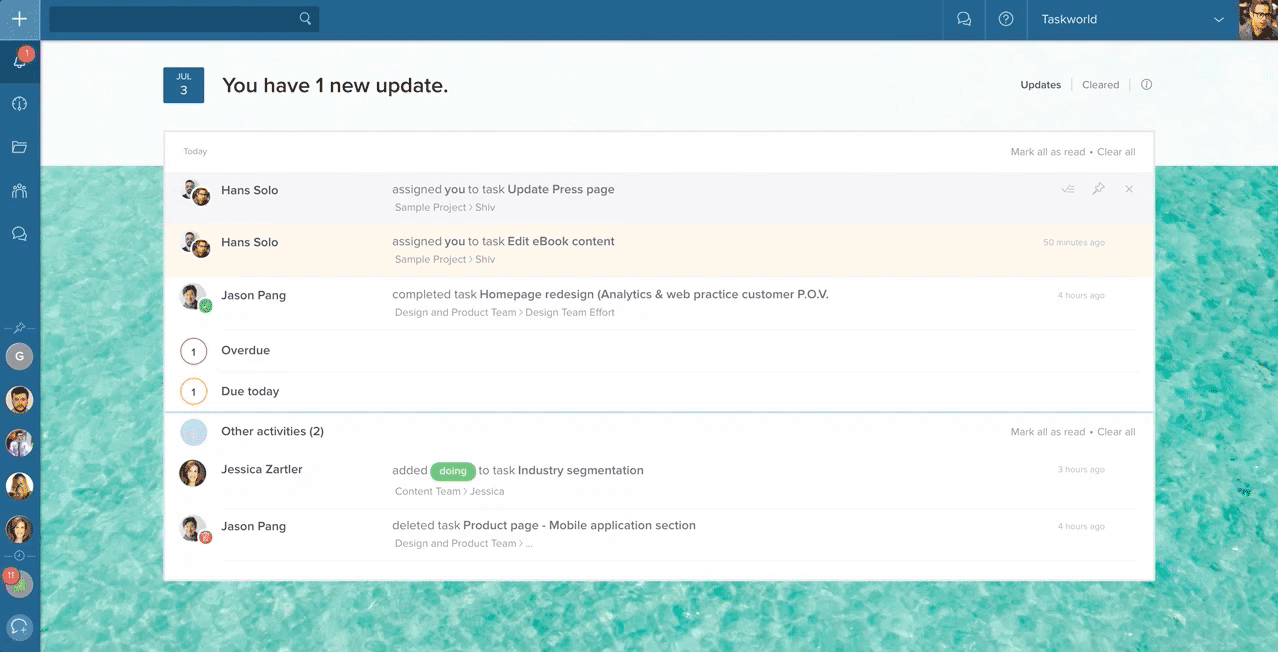The height and width of the screenshot is (652, 1278).
Task: Expand the Taskworld workspace dropdown
Action: [1132, 19]
